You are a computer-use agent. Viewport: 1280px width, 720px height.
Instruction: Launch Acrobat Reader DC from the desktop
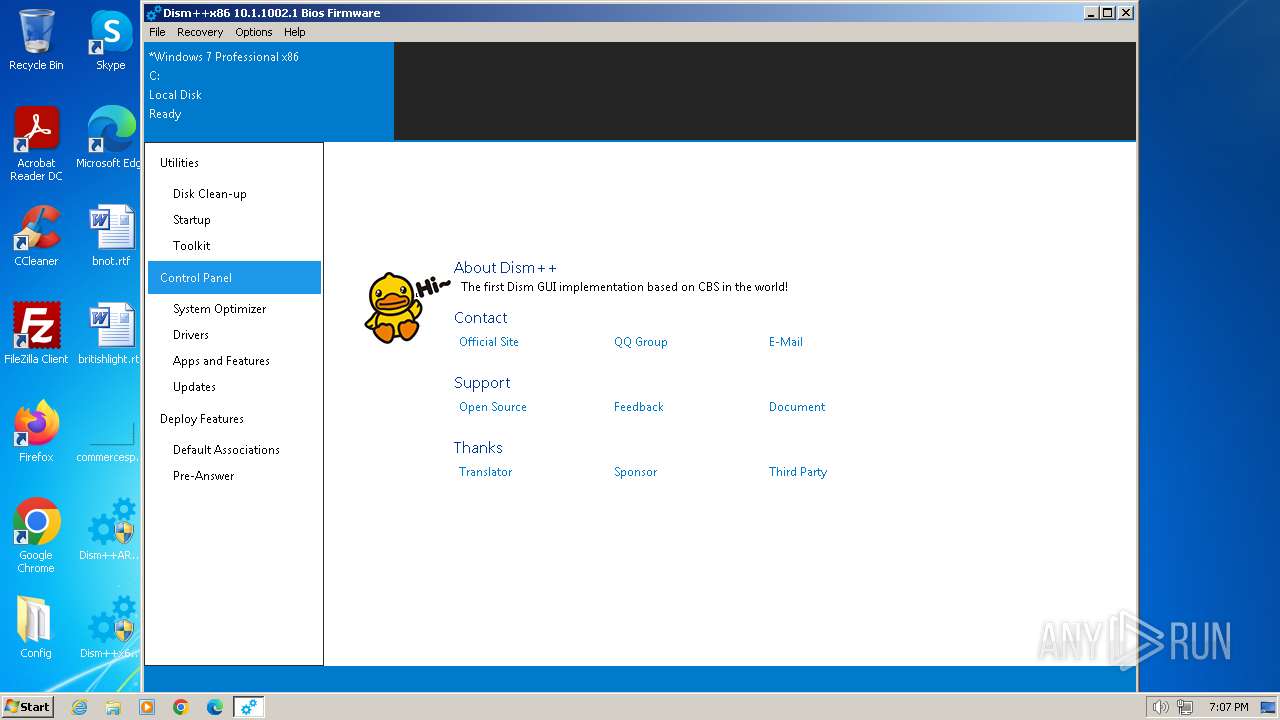36,143
